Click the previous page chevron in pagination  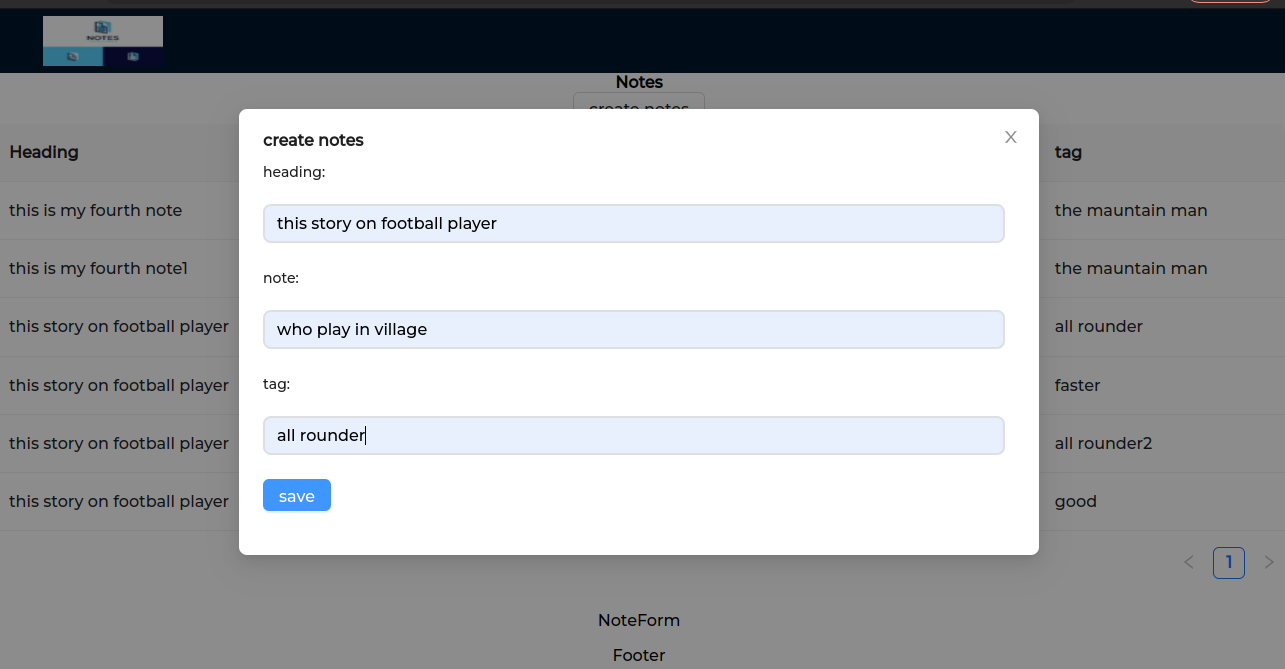click(x=1189, y=562)
